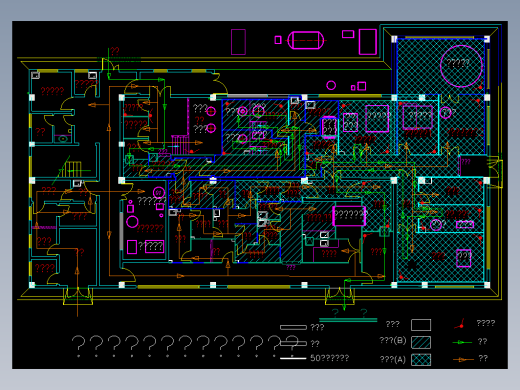Select the solid black square in the right hatched area
The image size is (520, 390).
point(412,265)
